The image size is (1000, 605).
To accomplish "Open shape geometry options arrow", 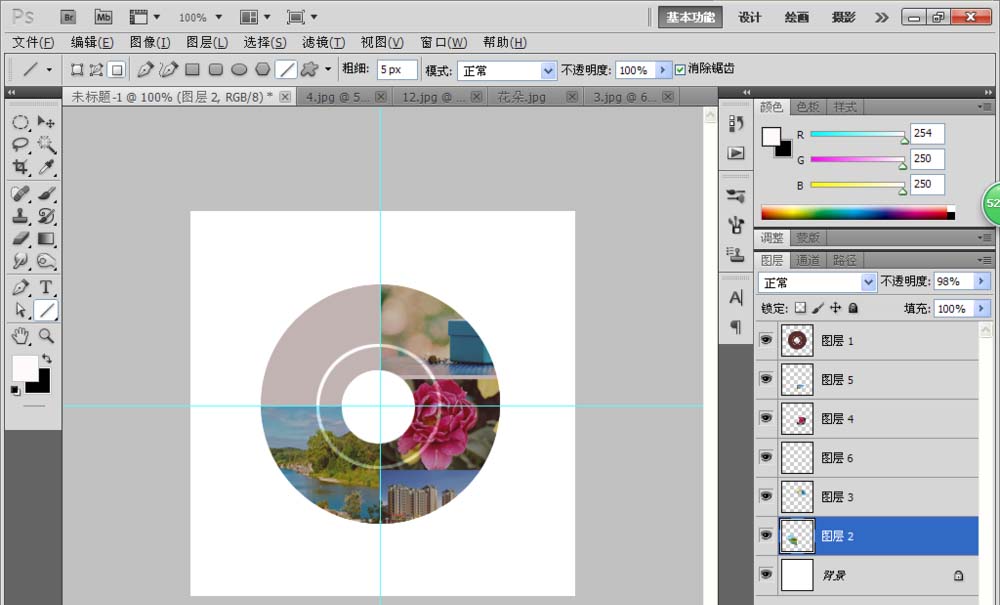I will click(x=328, y=69).
